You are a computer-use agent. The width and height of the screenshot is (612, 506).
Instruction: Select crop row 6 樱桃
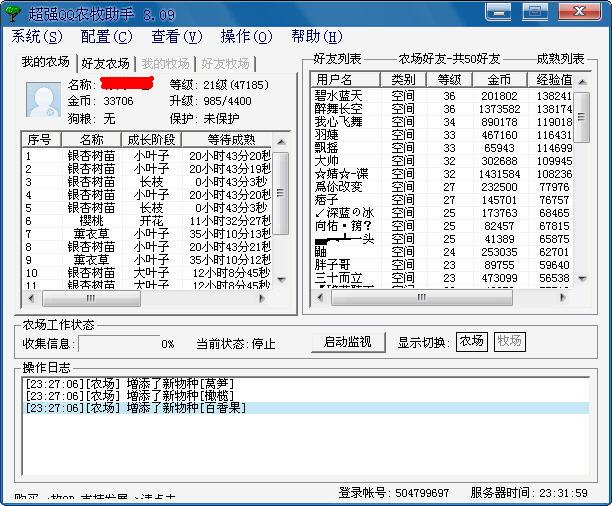coord(148,221)
